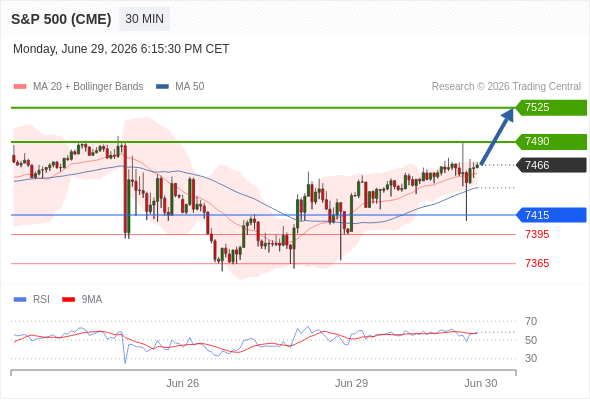The image size is (590, 400).
Task: Click the RSI legend label
Action: 41,300
